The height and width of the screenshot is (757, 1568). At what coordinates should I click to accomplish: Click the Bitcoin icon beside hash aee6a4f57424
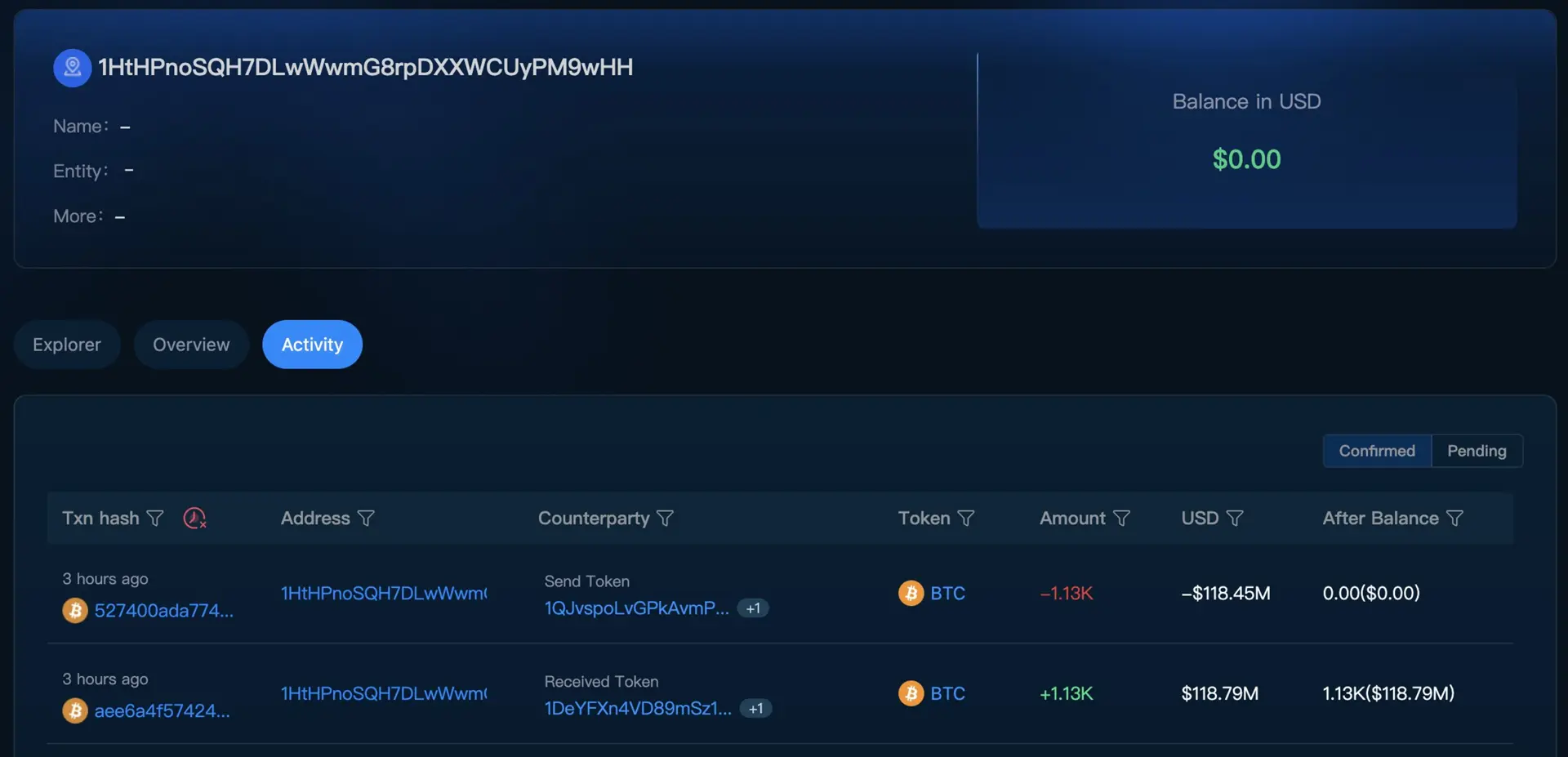tap(75, 710)
